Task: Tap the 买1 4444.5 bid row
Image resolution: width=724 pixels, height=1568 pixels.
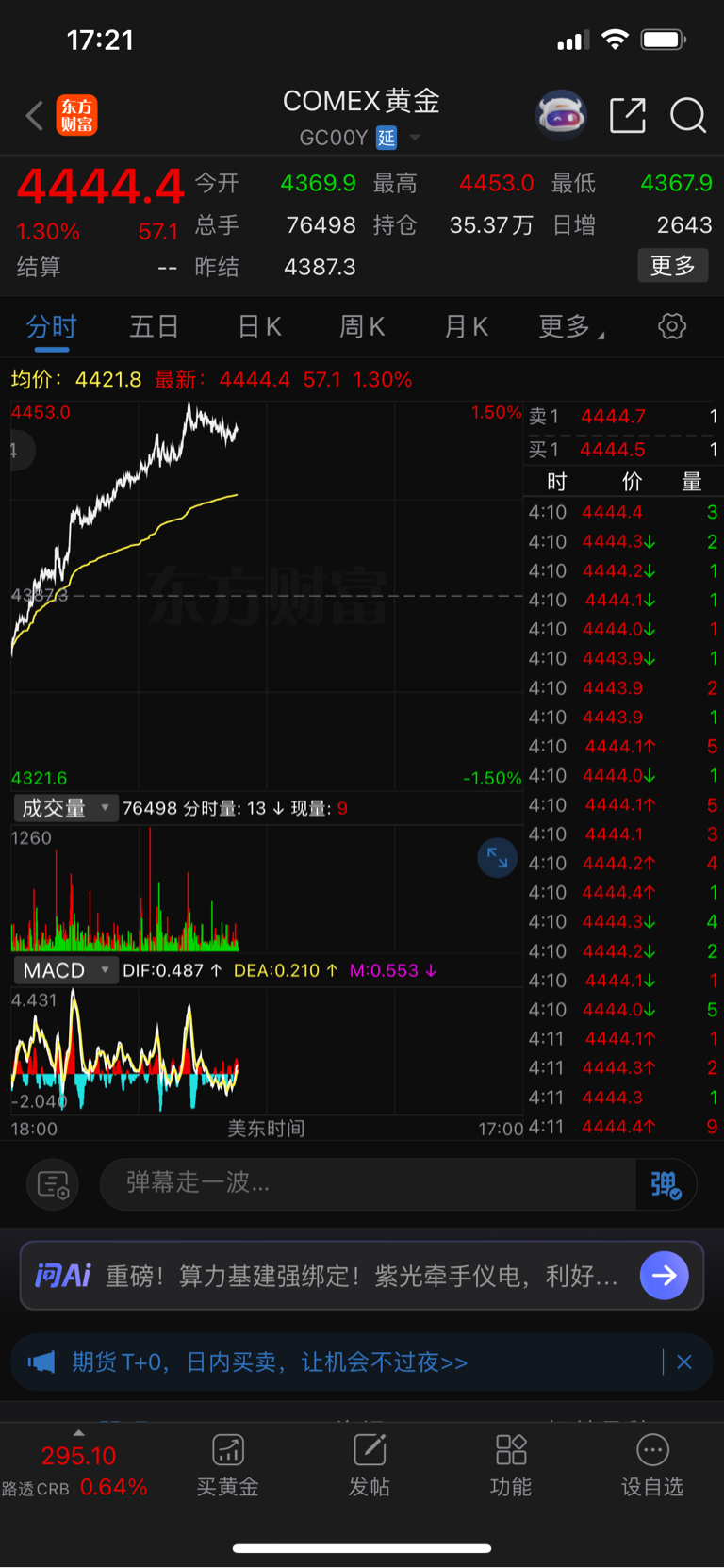Action: pyautogui.click(x=623, y=450)
